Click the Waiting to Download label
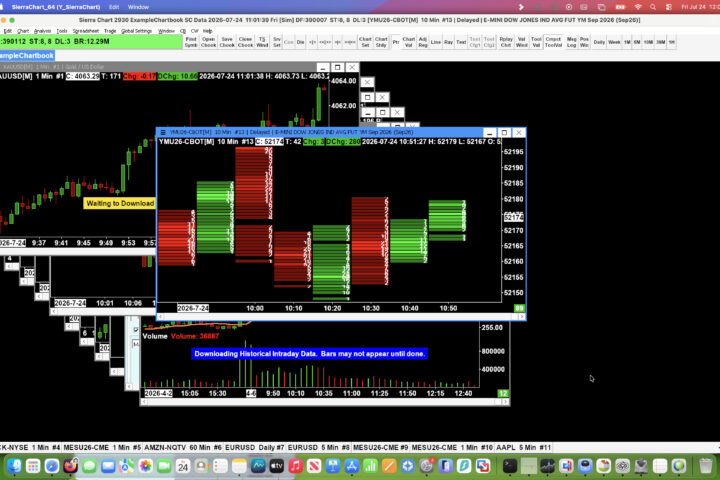Screen dimensions: 720x480 tap(120, 203)
